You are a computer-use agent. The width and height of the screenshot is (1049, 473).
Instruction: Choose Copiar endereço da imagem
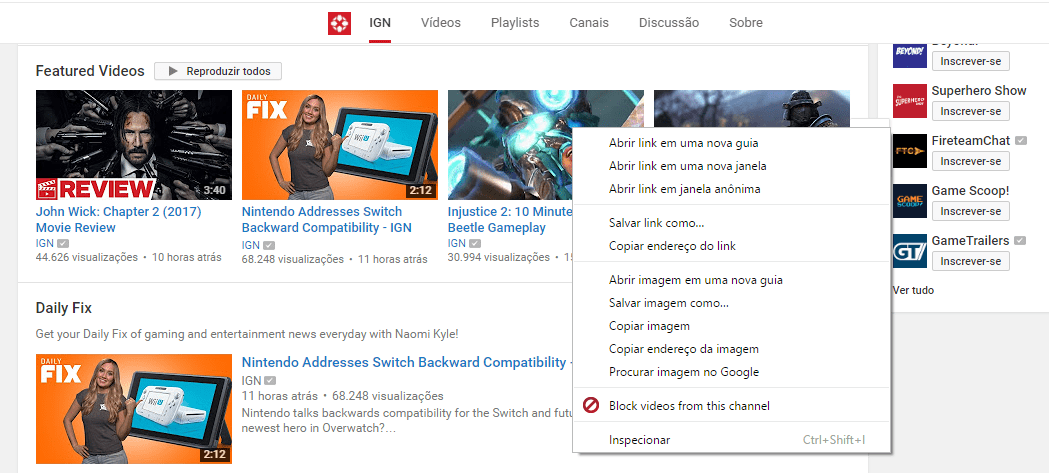coord(732,349)
